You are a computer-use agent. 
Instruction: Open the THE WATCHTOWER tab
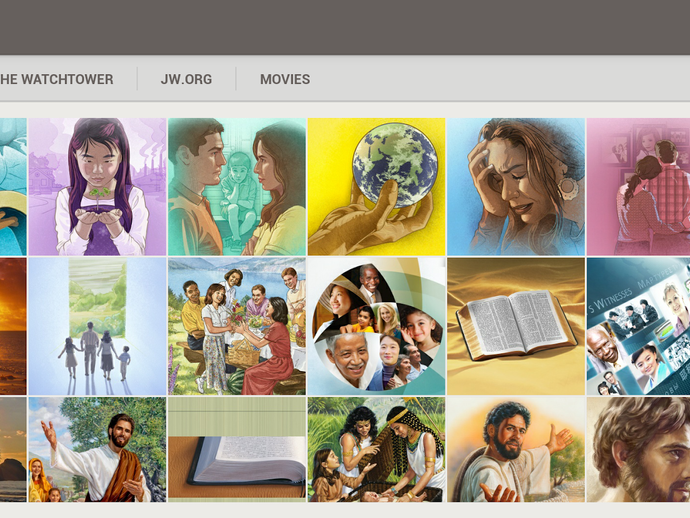click(56, 79)
